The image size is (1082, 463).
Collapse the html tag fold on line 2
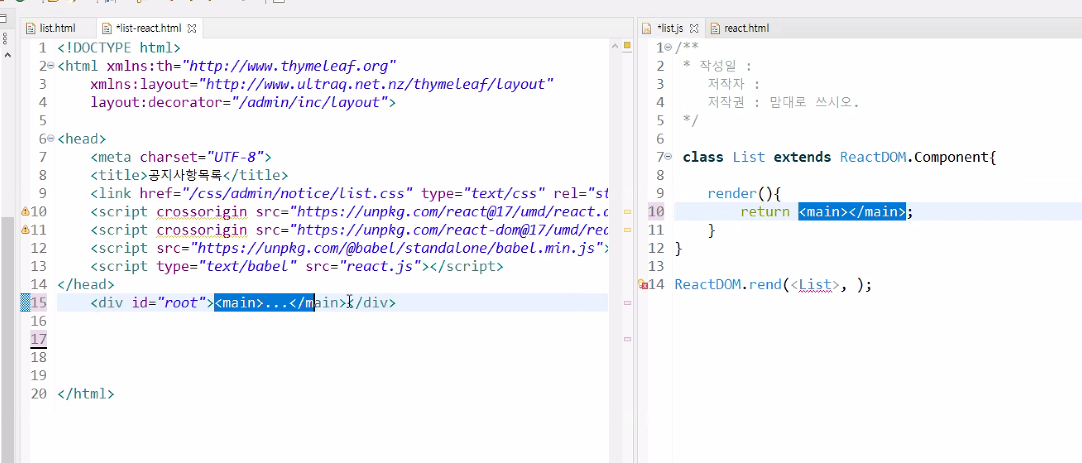51,66
